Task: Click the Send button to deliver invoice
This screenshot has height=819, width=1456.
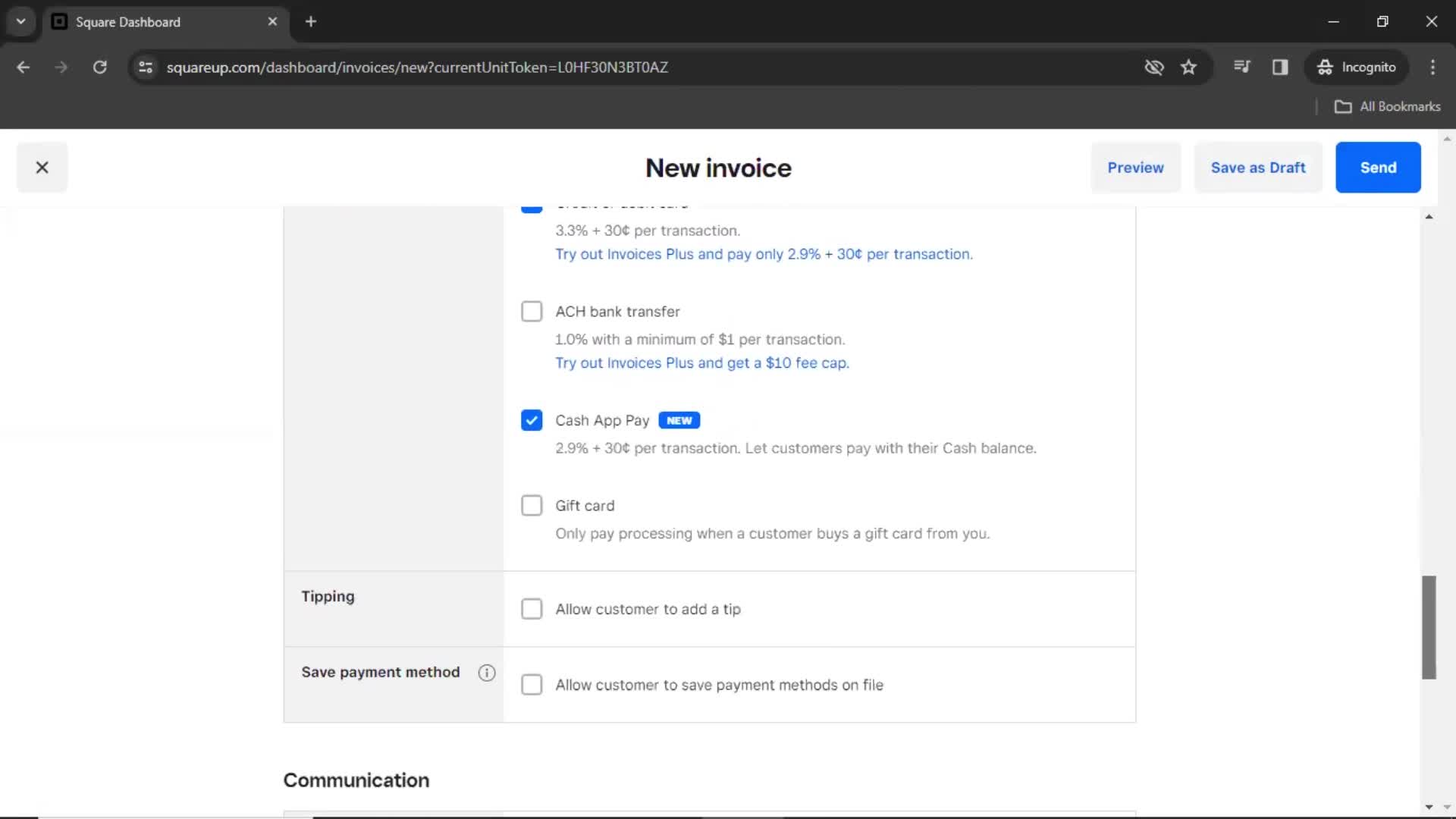Action: click(1378, 167)
